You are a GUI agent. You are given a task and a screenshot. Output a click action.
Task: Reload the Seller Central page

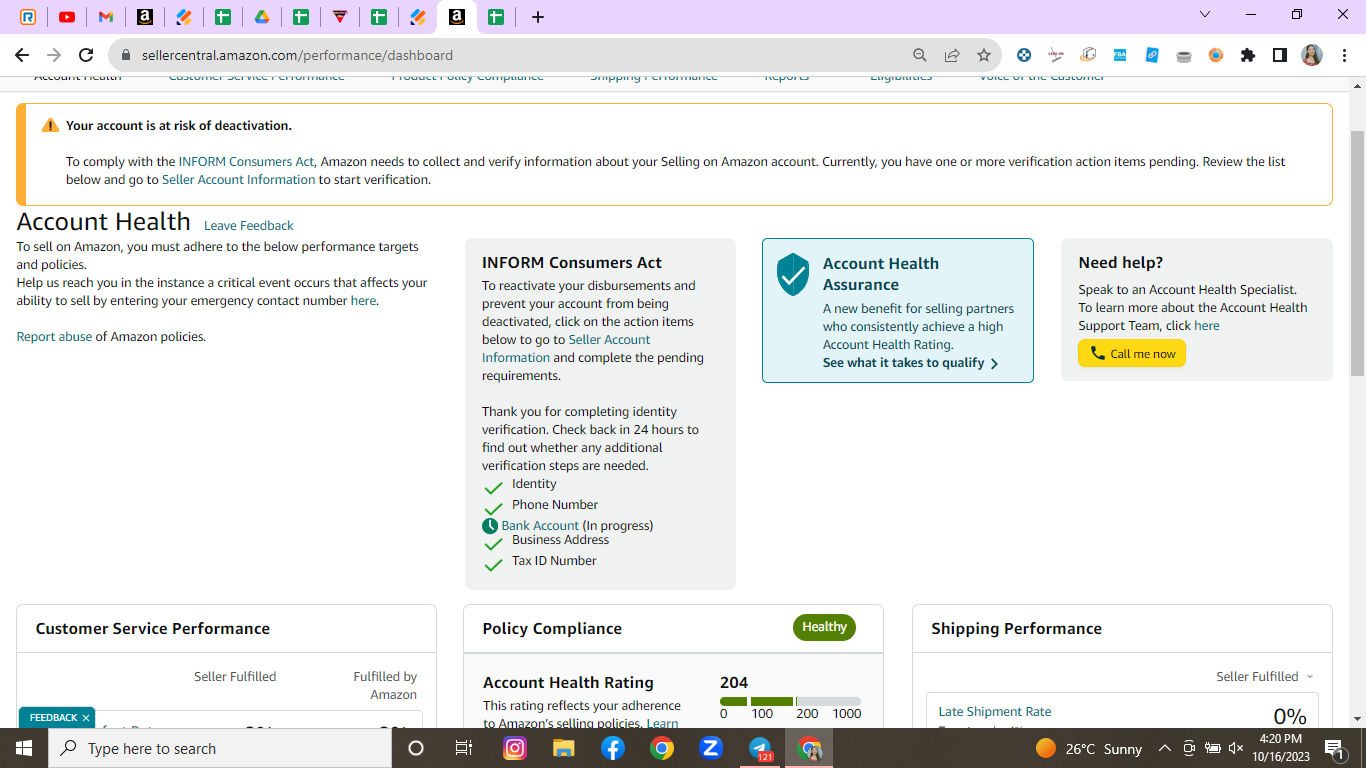click(86, 55)
